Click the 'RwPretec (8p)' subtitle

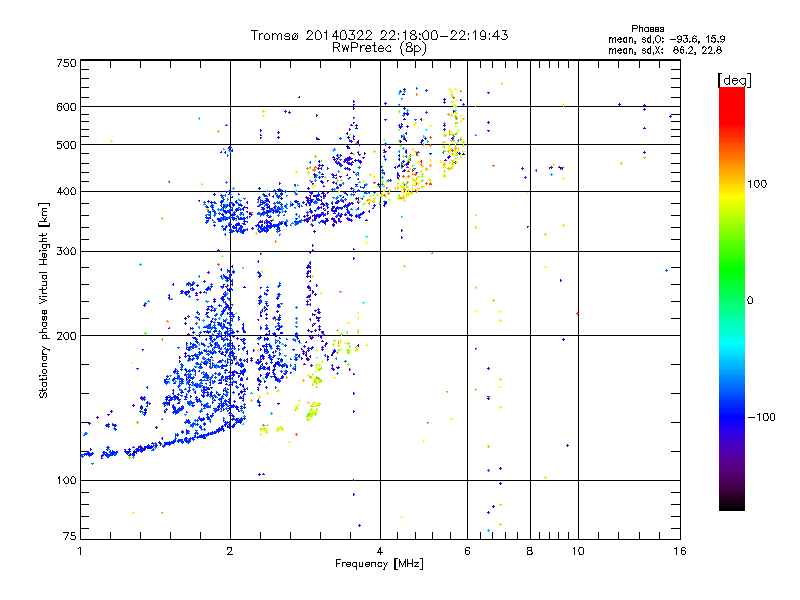click(379, 48)
